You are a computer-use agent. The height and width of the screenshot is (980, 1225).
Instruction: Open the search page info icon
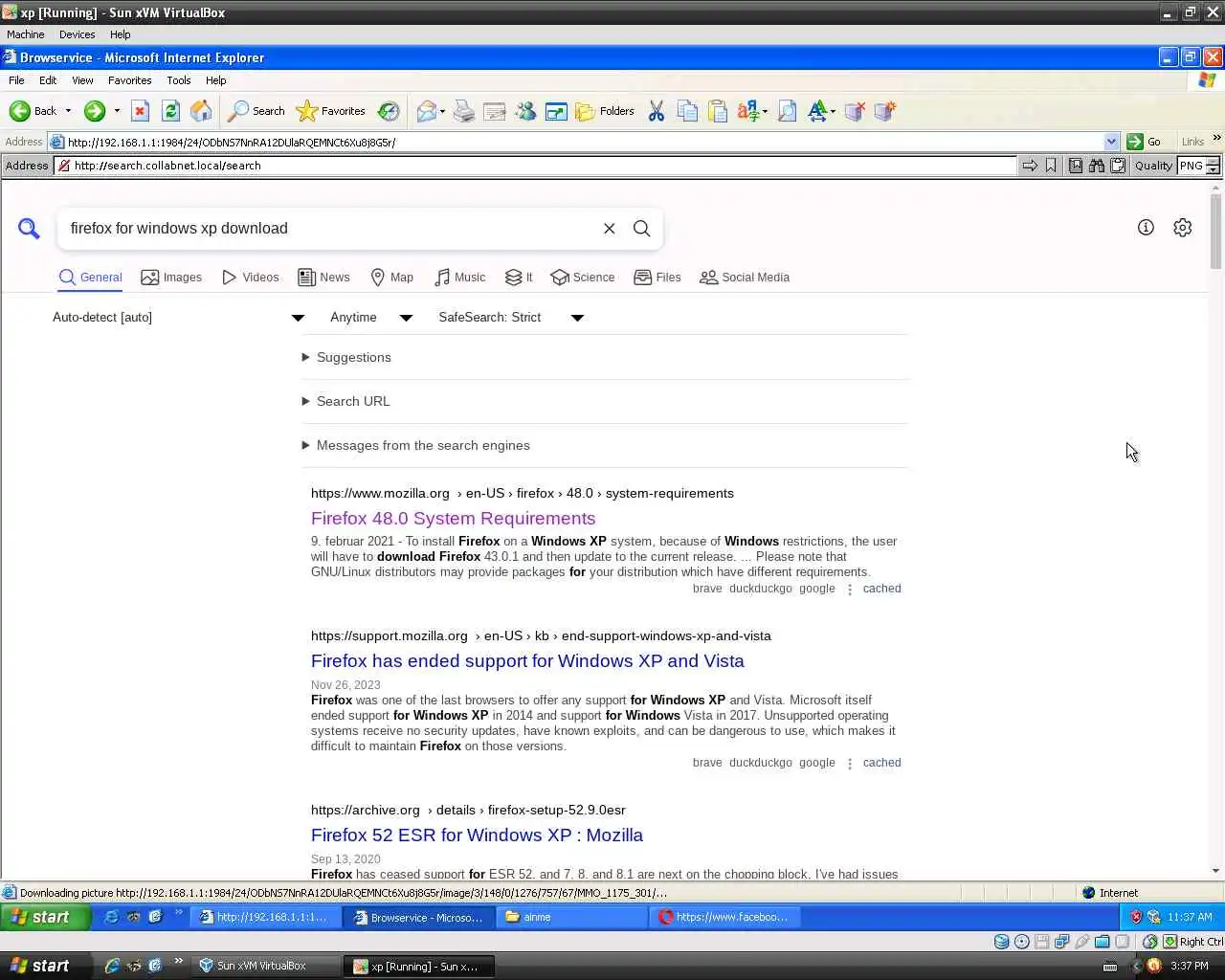(x=1146, y=228)
